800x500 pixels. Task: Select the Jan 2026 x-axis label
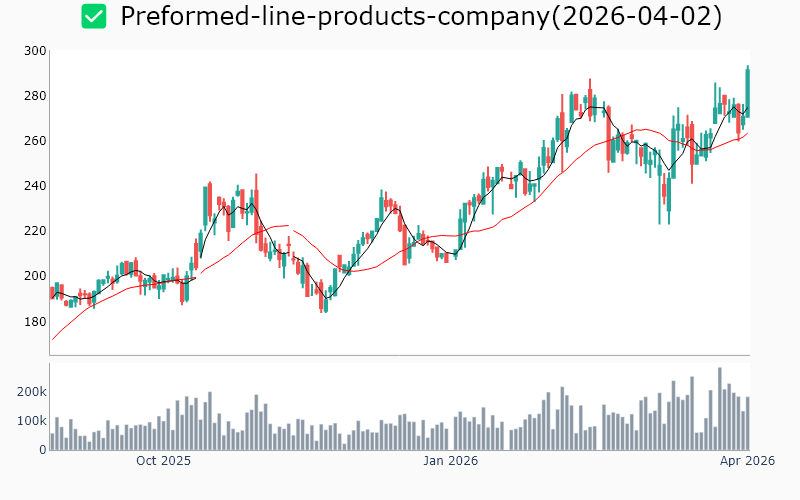(x=450, y=461)
